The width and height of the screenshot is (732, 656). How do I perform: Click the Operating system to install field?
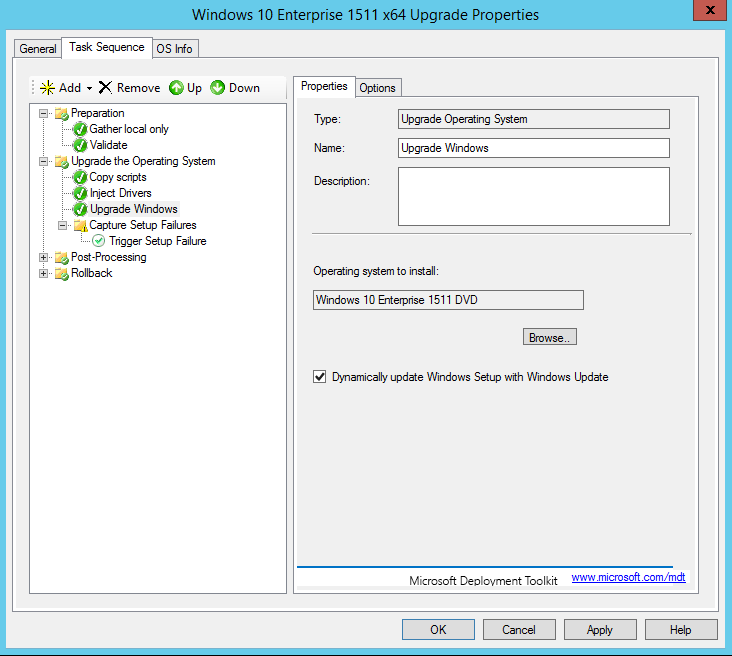click(x=448, y=300)
